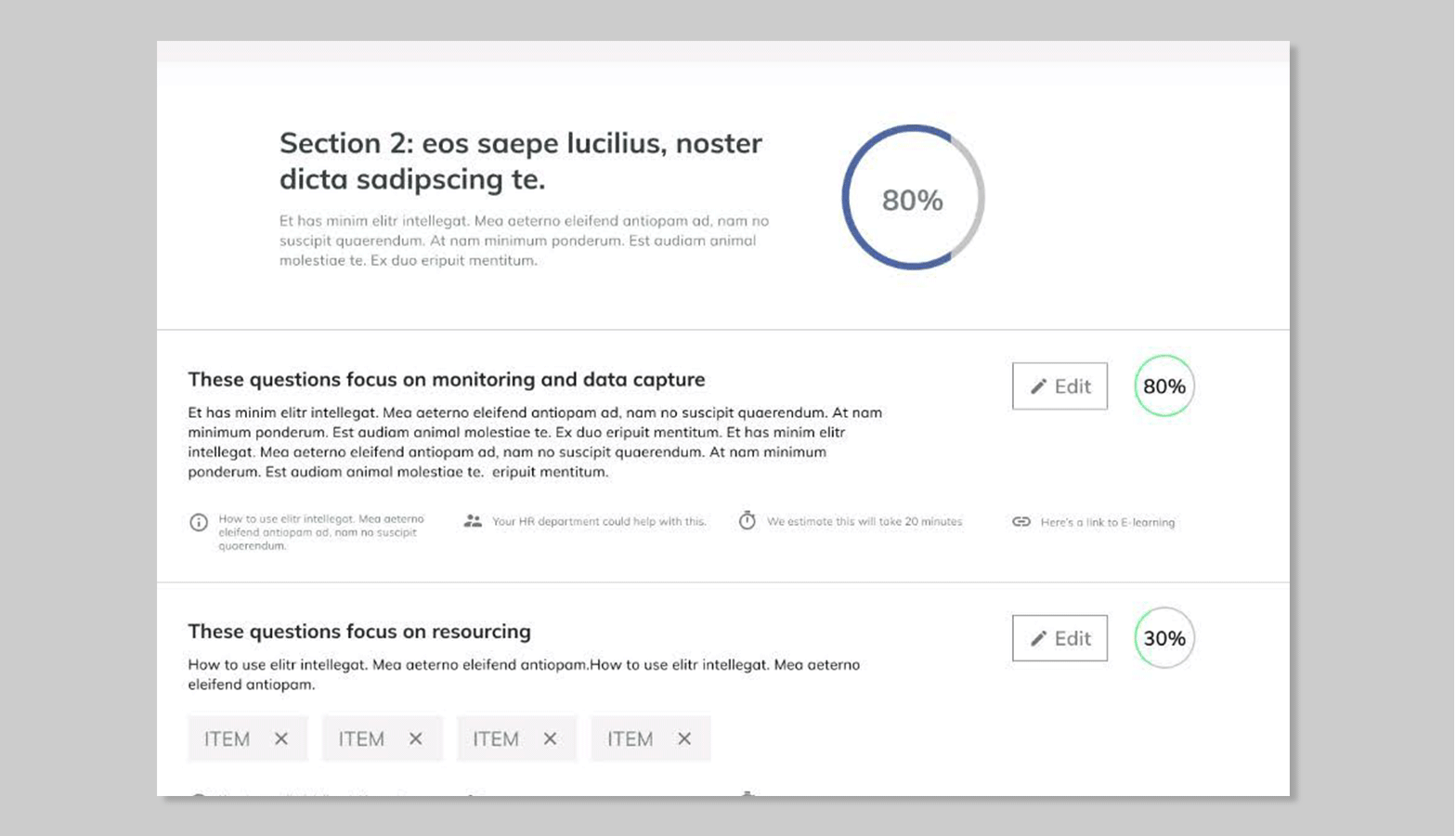Screen dimensions: 1456x836
Task: Remove the second ITEM tag with its X
Action: (416, 738)
